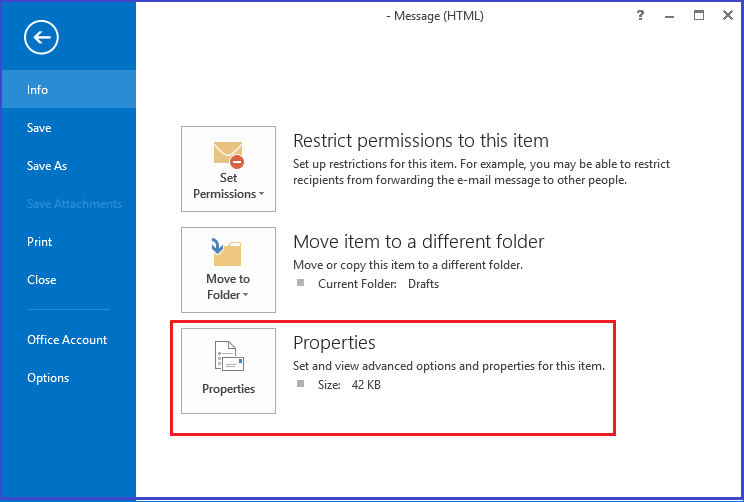Open the Info tab
Image resolution: width=744 pixels, height=502 pixels.
click(69, 89)
